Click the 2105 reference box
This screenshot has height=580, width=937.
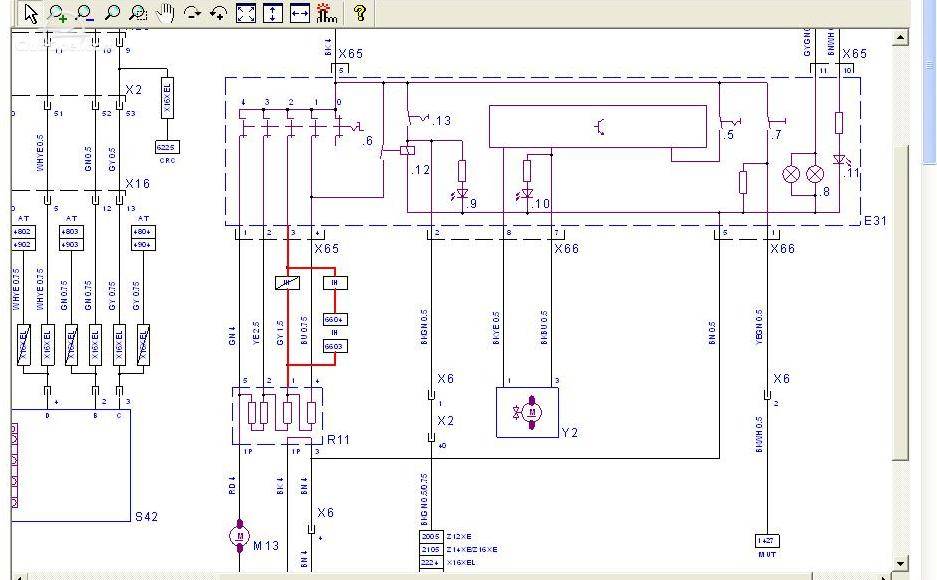(431, 550)
